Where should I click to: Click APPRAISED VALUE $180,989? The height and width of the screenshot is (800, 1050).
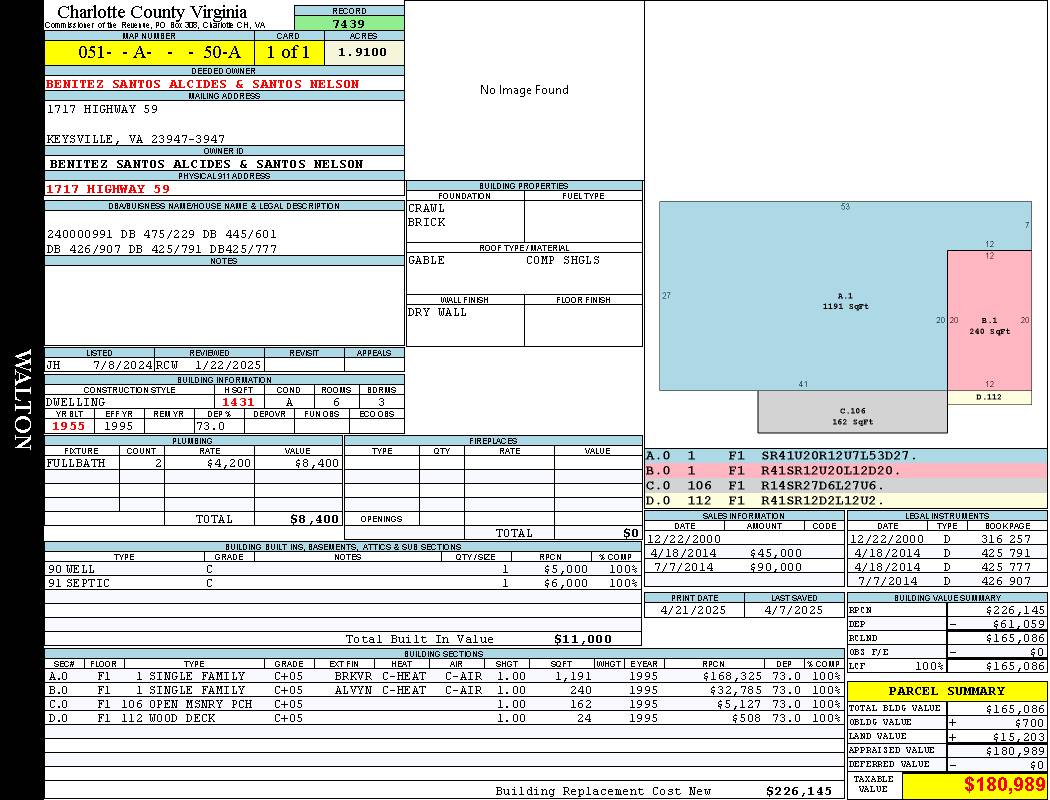(x=1015, y=751)
